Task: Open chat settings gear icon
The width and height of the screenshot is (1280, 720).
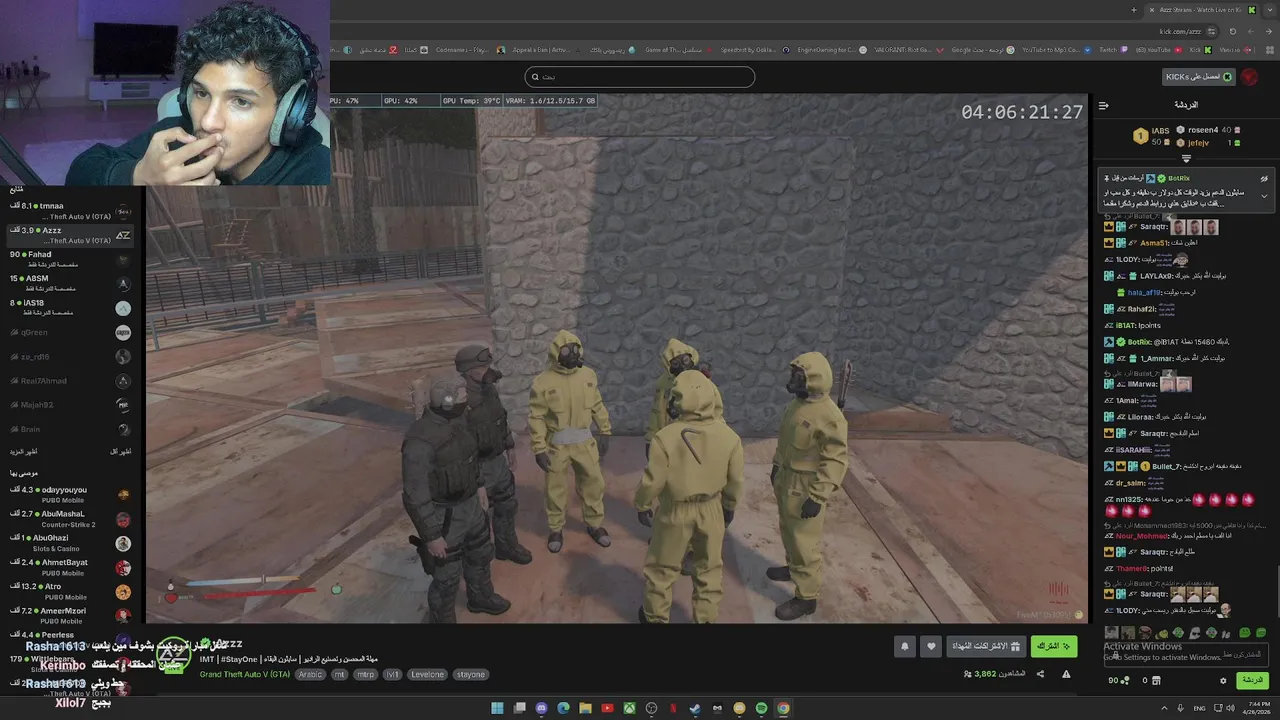Action: coord(1223,681)
